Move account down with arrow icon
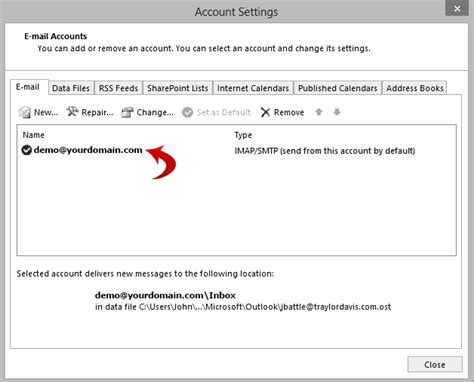The width and height of the screenshot is (474, 382). point(337,112)
